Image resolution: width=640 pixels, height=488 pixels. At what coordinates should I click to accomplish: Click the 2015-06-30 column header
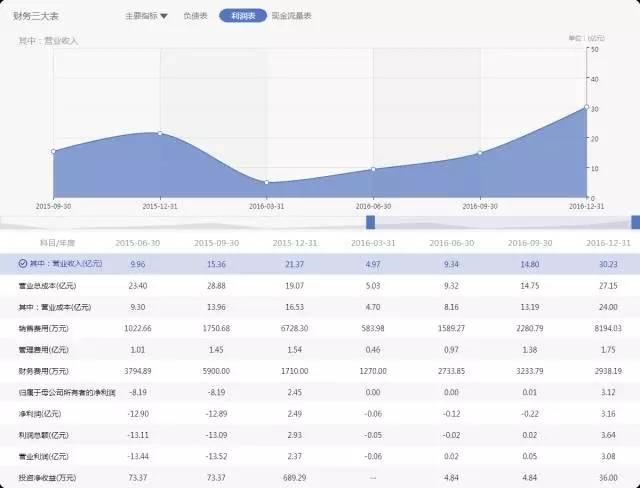point(138,243)
